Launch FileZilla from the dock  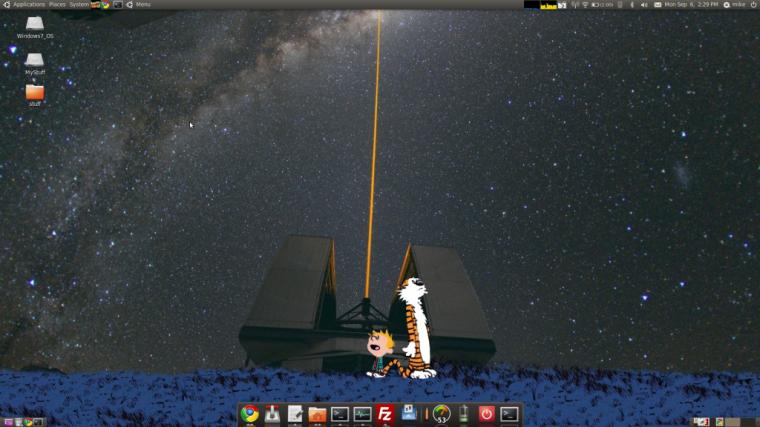[x=385, y=414]
